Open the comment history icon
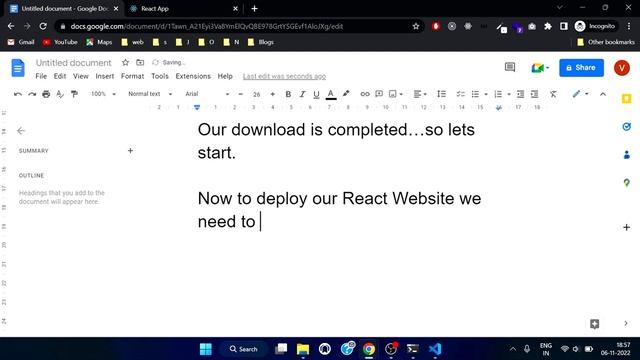Screen dimensions: 640x360 coord(510,67)
